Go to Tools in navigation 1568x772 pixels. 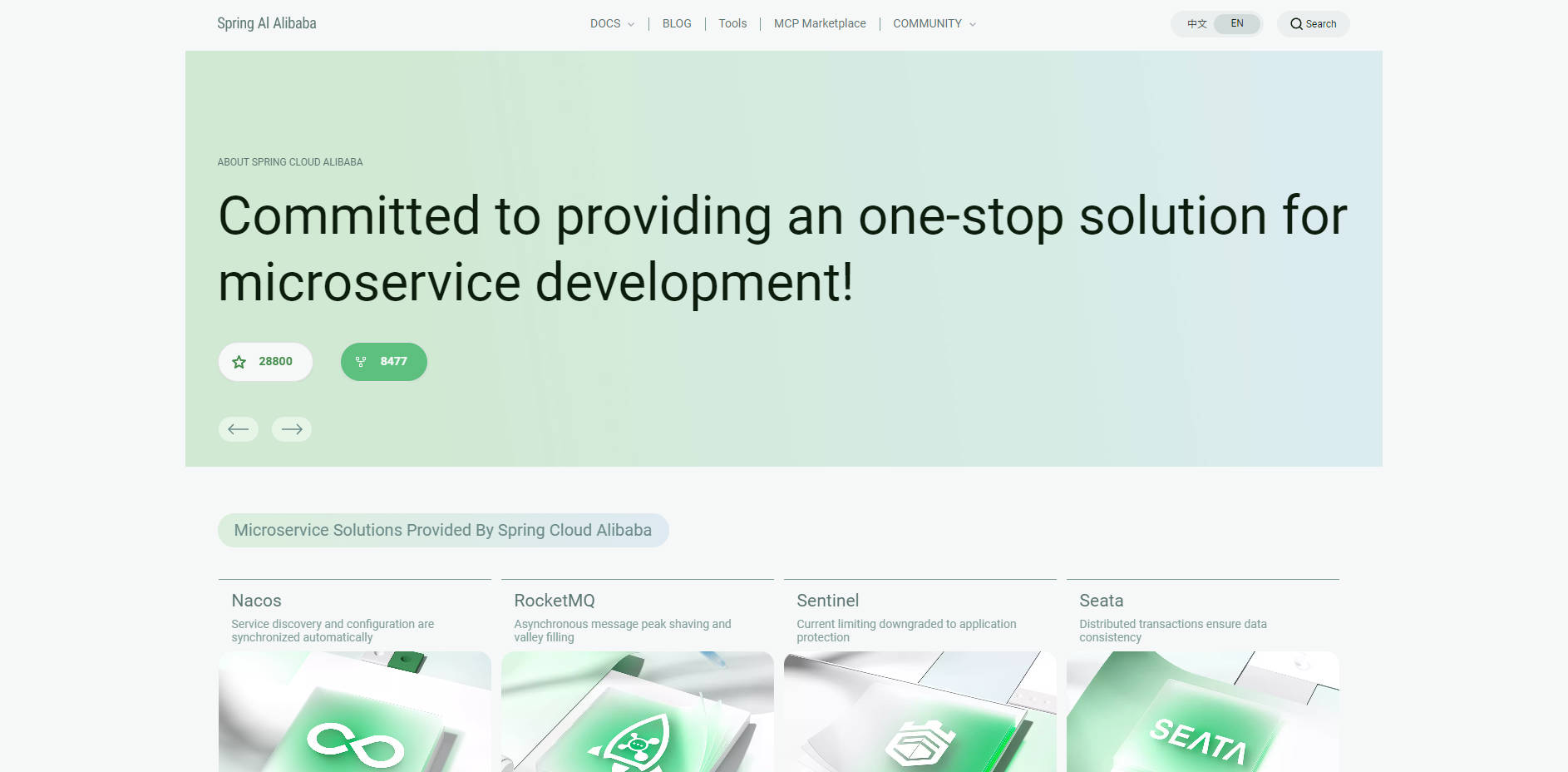(x=732, y=24)
